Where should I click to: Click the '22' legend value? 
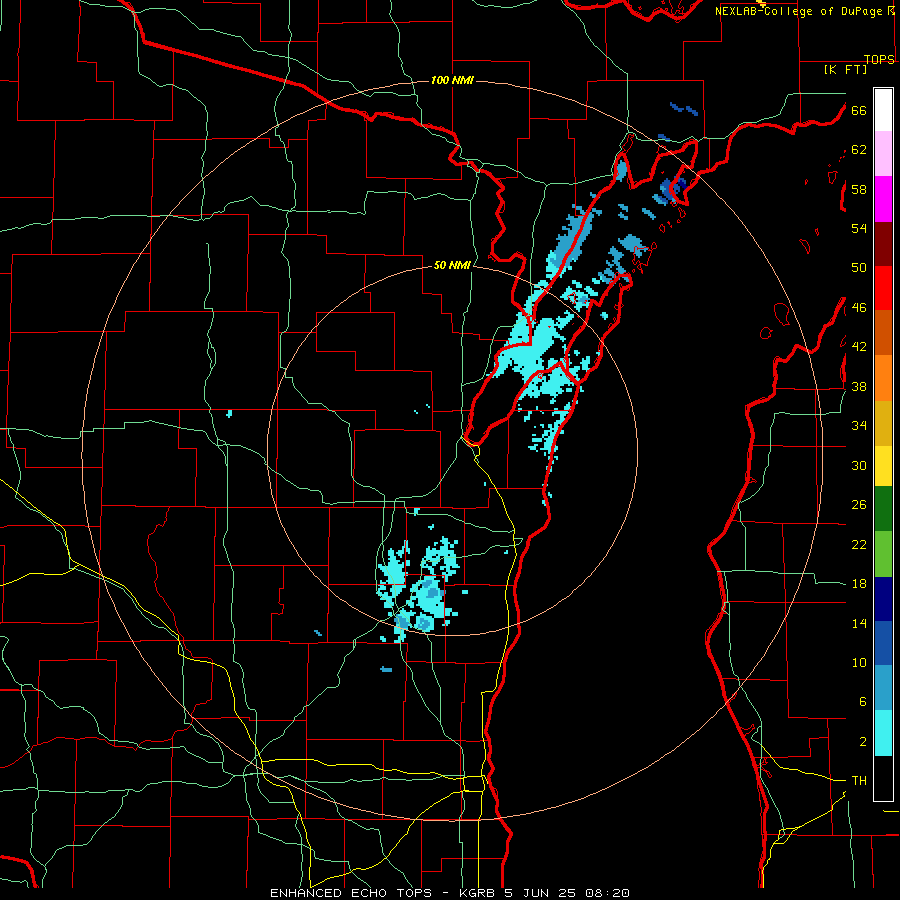[859, 544]
